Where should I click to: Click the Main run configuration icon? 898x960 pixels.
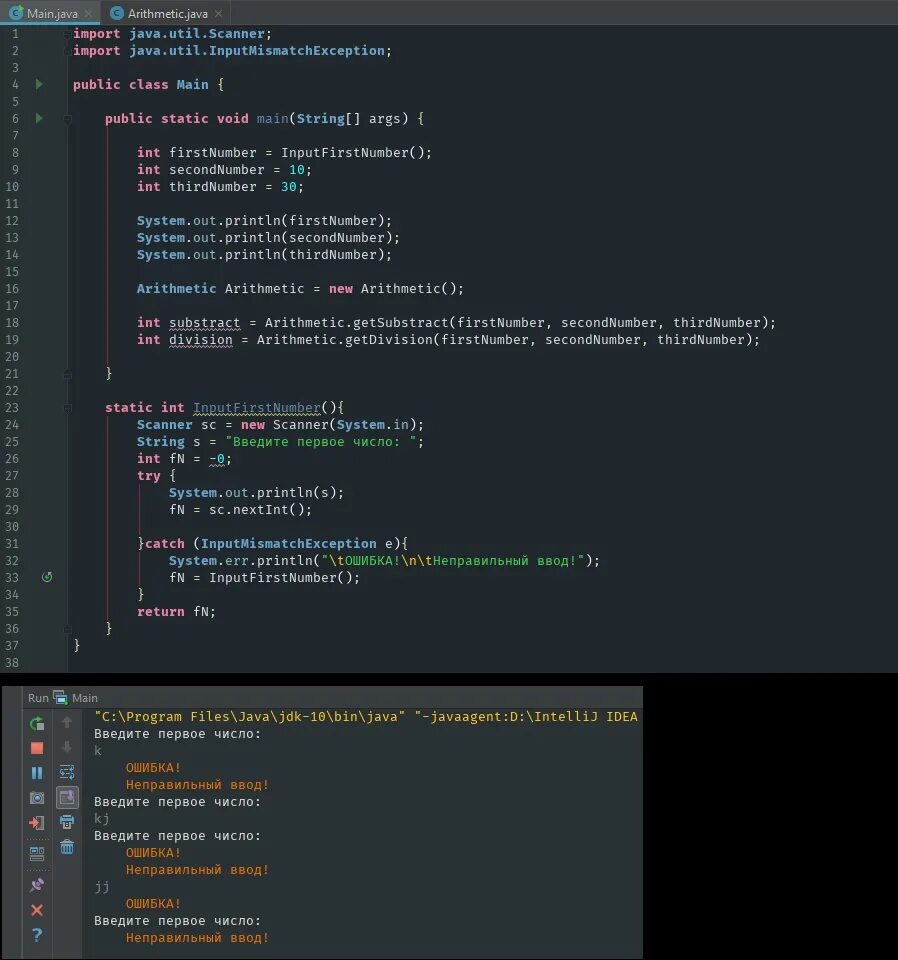click(x=60, y=697)
